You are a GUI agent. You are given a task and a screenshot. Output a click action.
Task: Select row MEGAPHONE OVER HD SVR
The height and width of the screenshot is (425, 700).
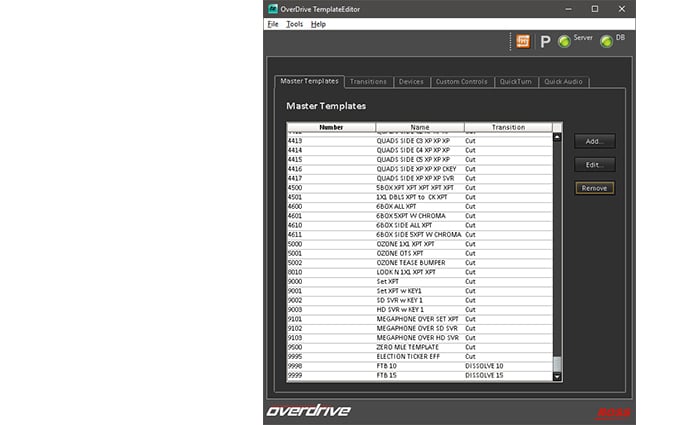click(420, 338)
